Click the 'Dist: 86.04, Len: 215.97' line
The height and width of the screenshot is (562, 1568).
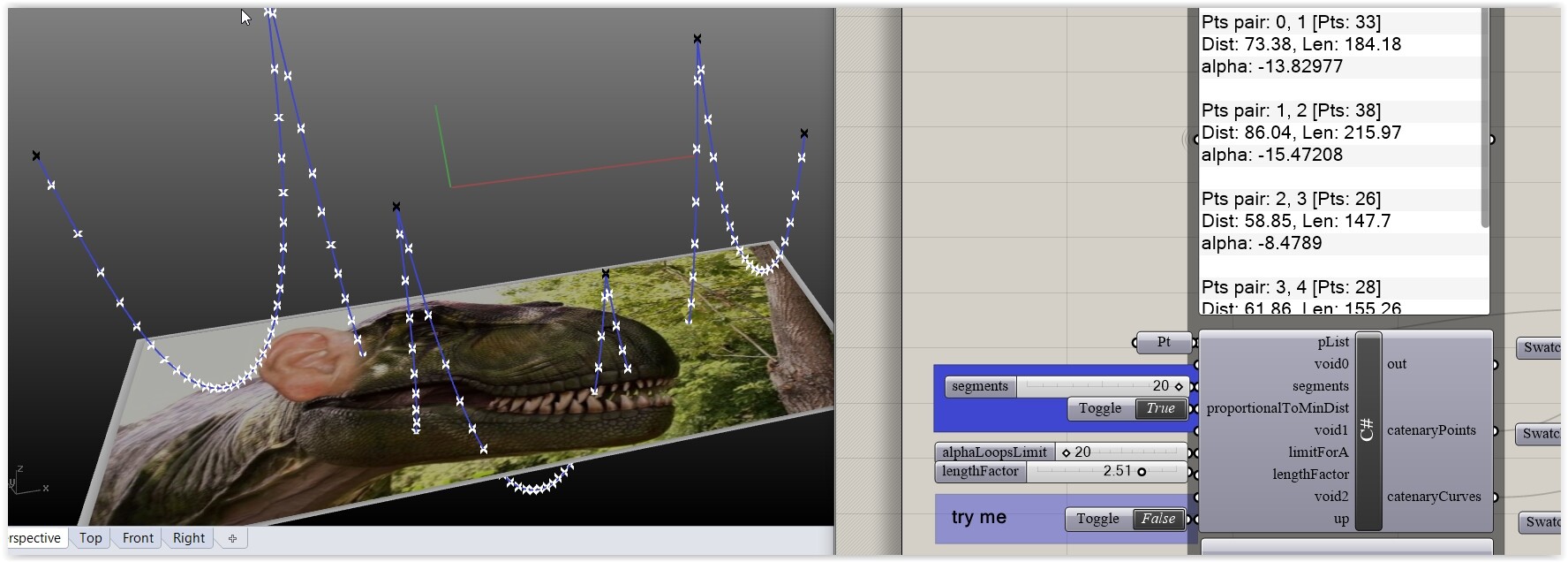tap(1301, 133)
